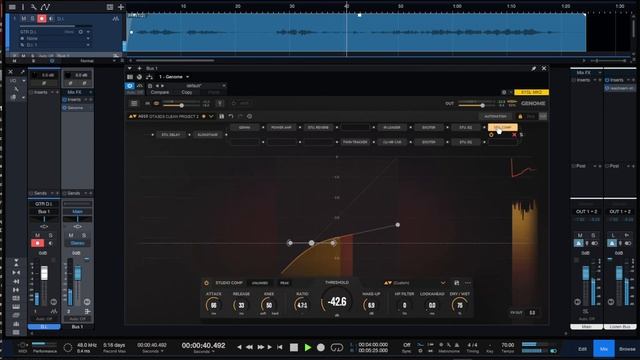Select the STL REVERB chain slot
The width and height of the screenshot is (640, 360).
[x=318, y=127]
